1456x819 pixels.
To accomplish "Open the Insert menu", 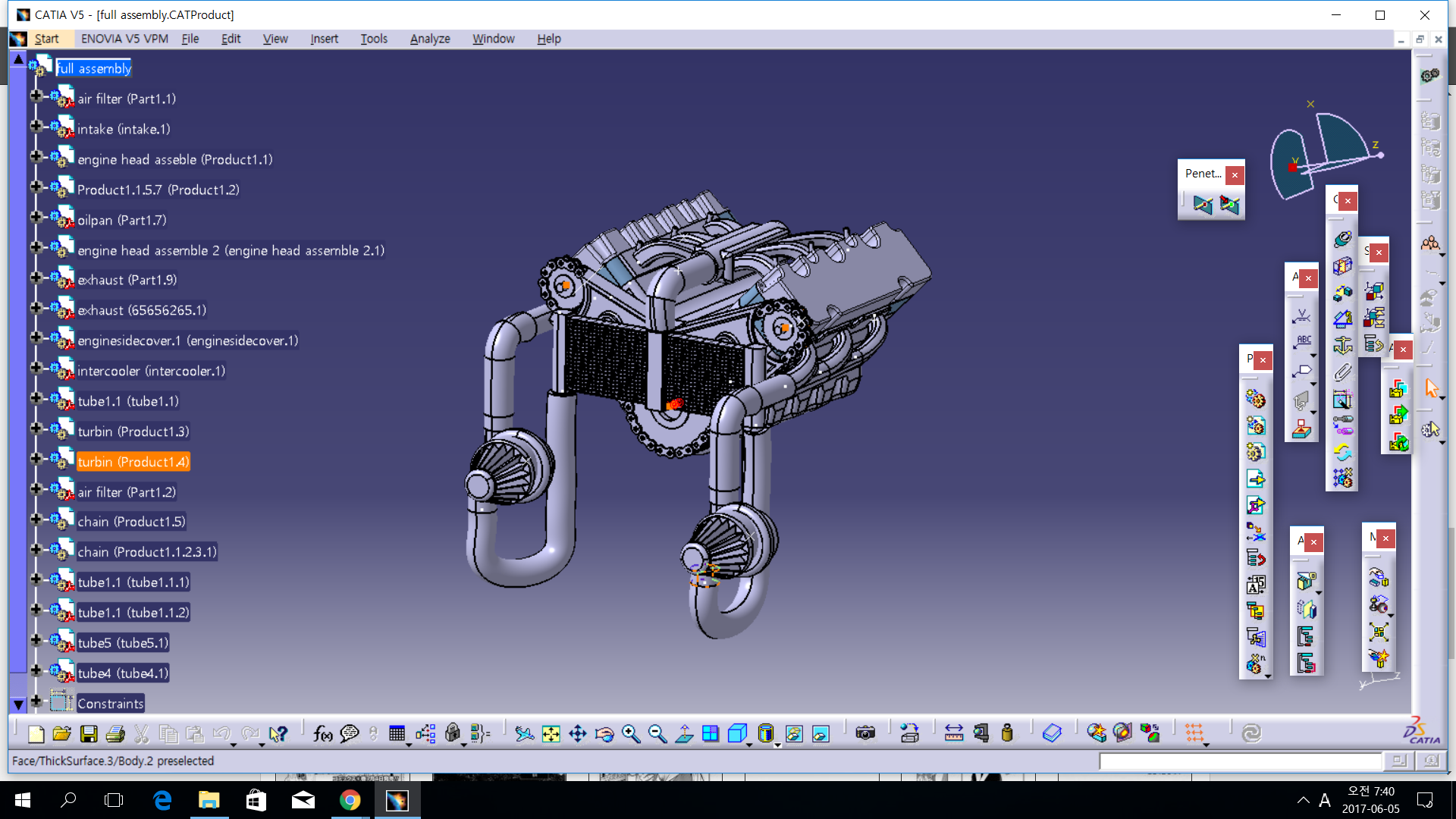I will (x=324, y=39).
